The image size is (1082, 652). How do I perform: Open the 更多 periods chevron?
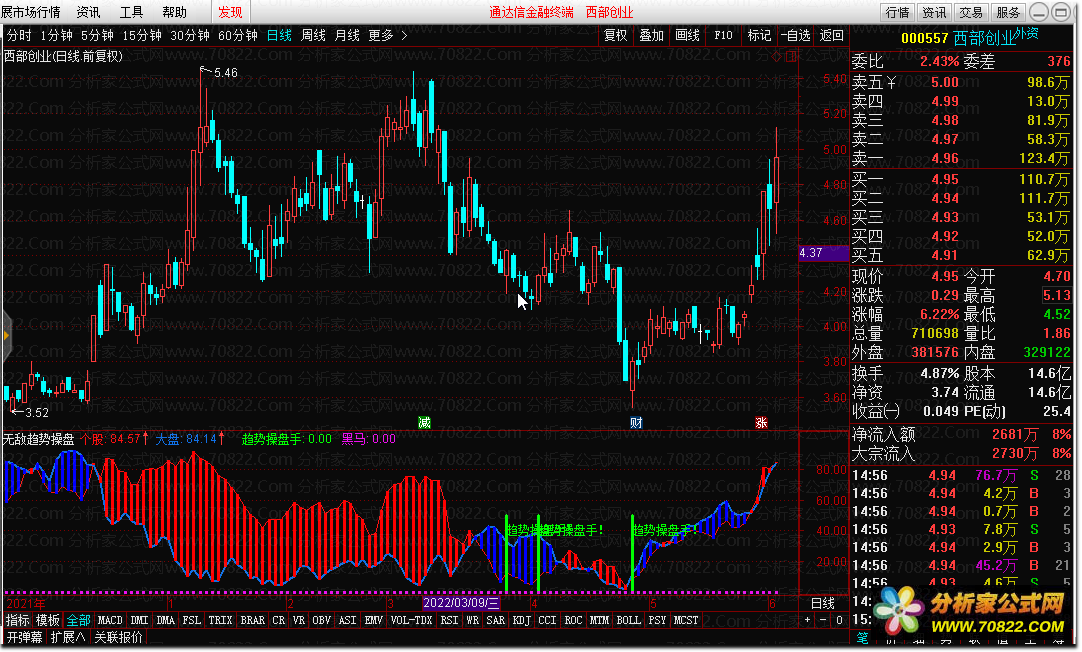(x=404, y=35)
